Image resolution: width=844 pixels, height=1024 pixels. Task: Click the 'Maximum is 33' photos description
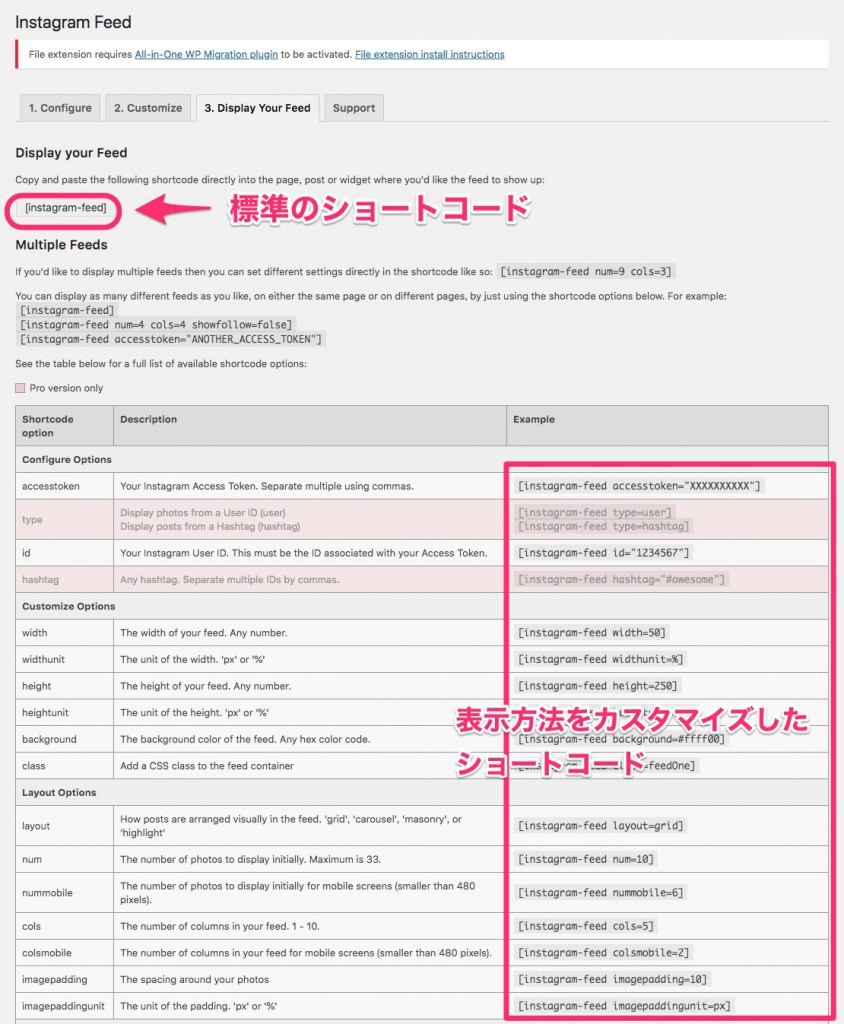point(250,859)
